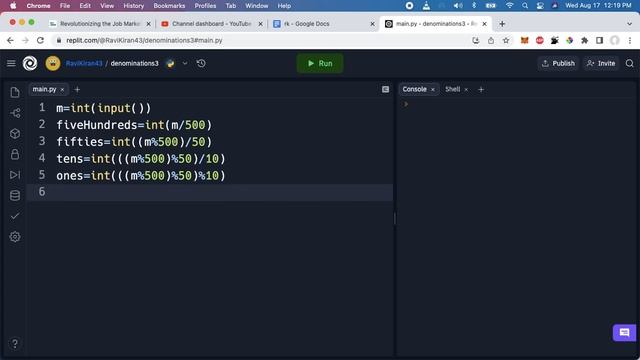Open the Version control sidebar icon
The image size is (640, 360).
tap(15, 113)
